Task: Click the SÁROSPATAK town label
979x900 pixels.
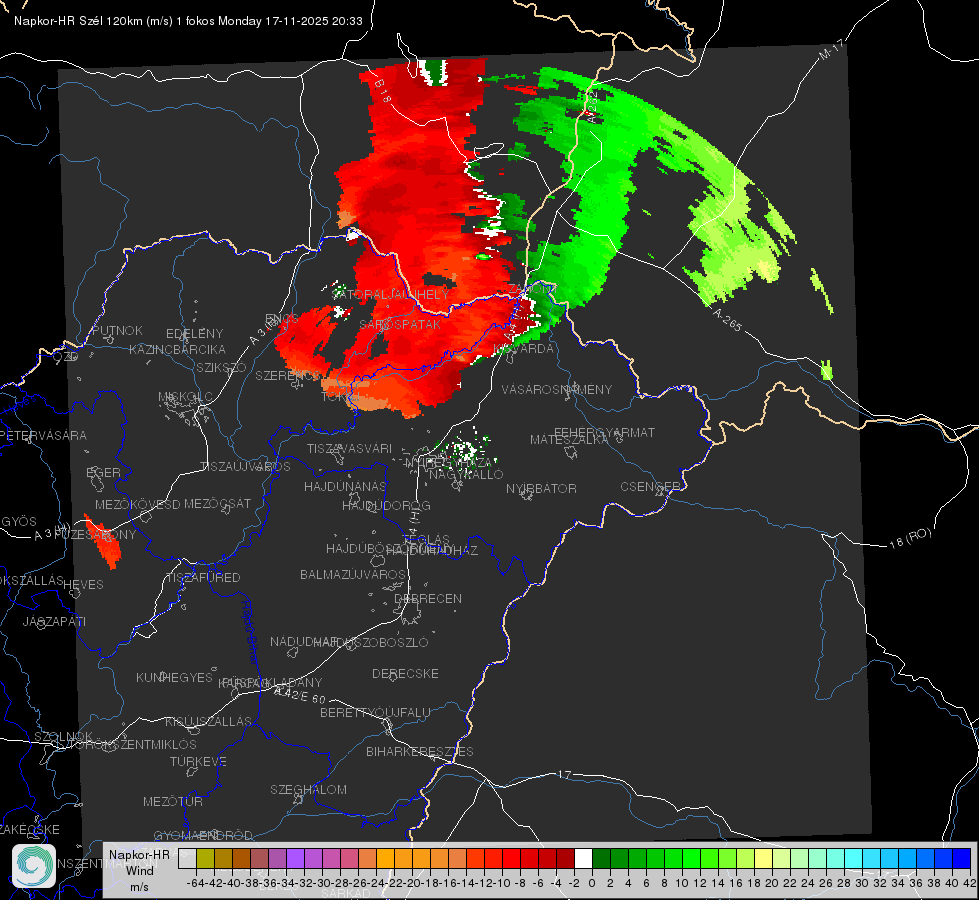Action: tap(400, 324)
